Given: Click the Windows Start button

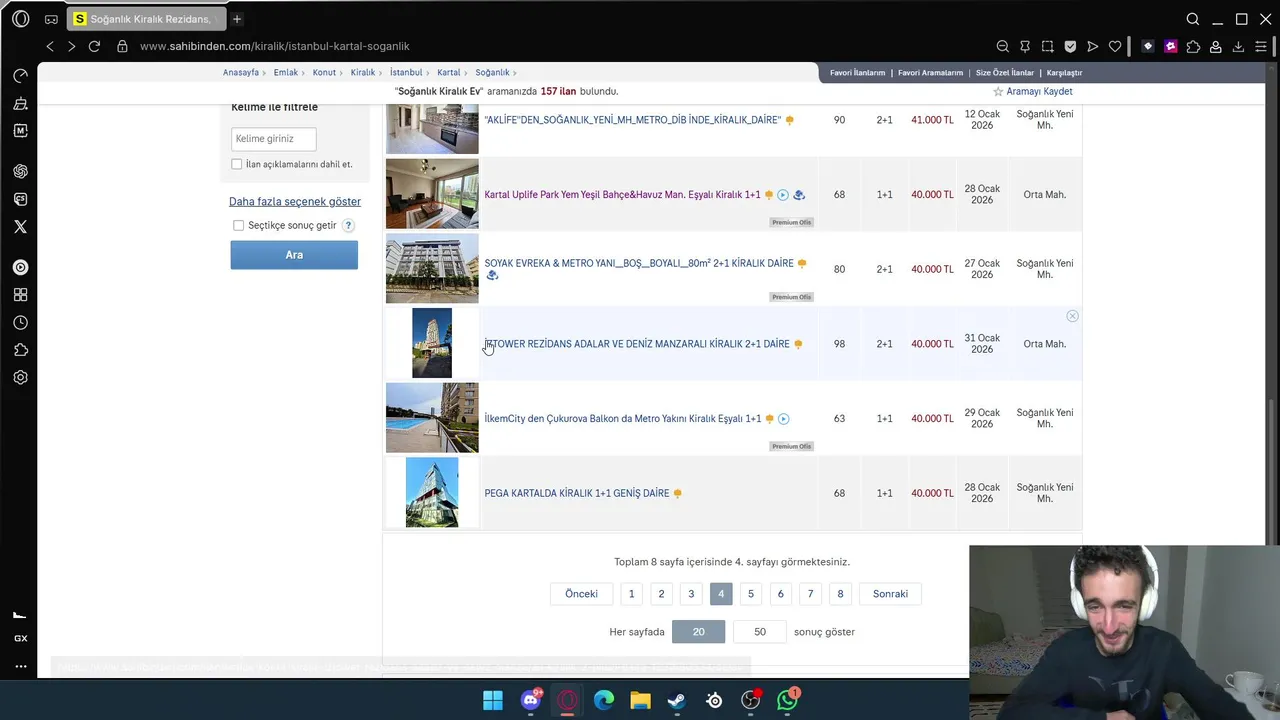Looking at the screenshot, I should [x=493, y=700].
